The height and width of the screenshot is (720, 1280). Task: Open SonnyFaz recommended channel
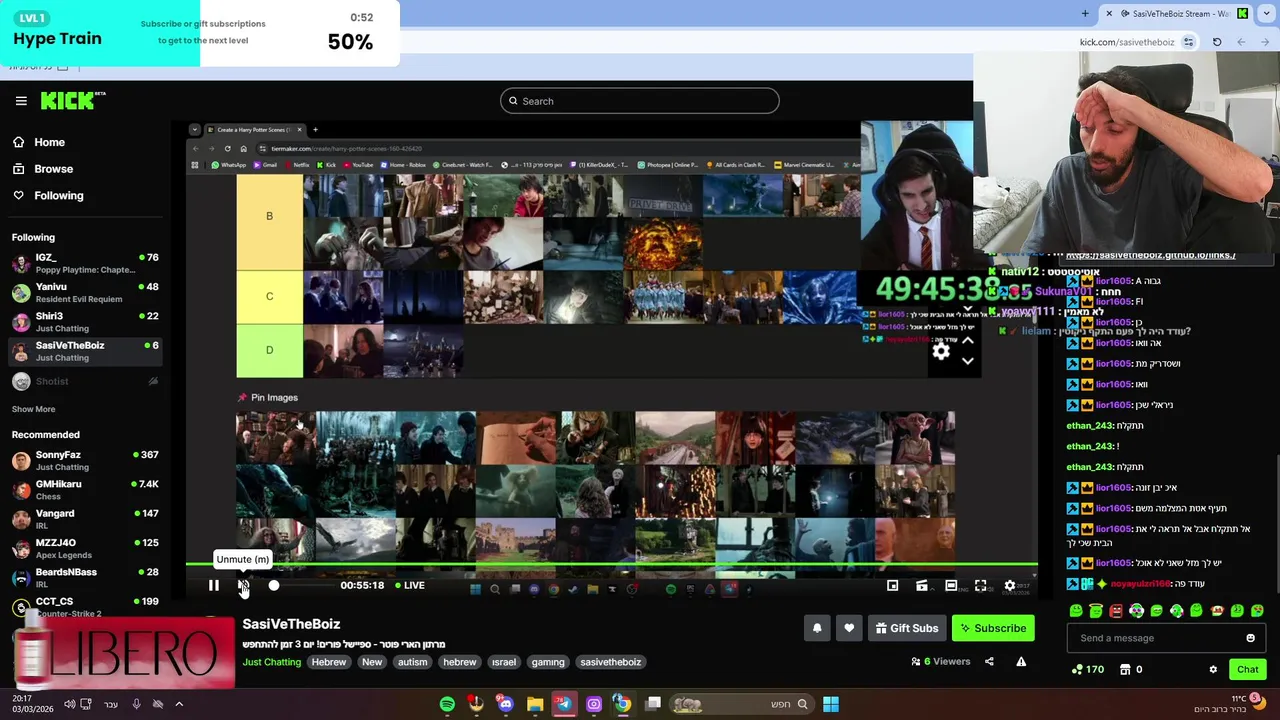pos(85,460)
